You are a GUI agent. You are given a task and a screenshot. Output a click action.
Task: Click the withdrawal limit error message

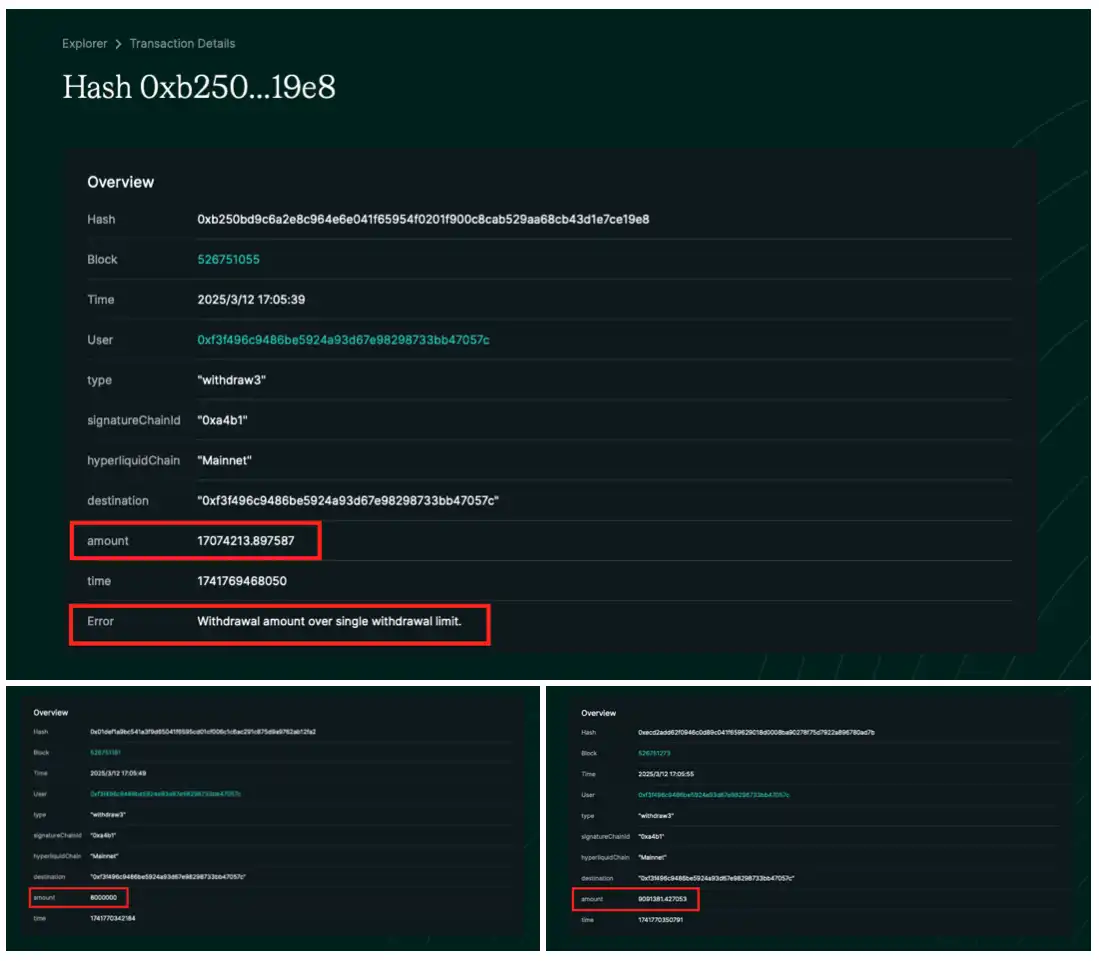pyautogui.click(x=343, y=621)
